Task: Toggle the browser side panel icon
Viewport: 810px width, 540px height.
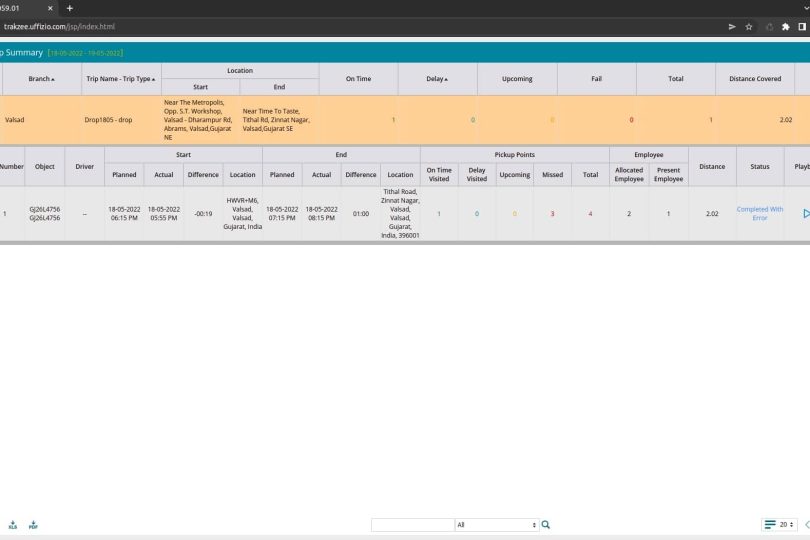Action: tap(802, 27)
